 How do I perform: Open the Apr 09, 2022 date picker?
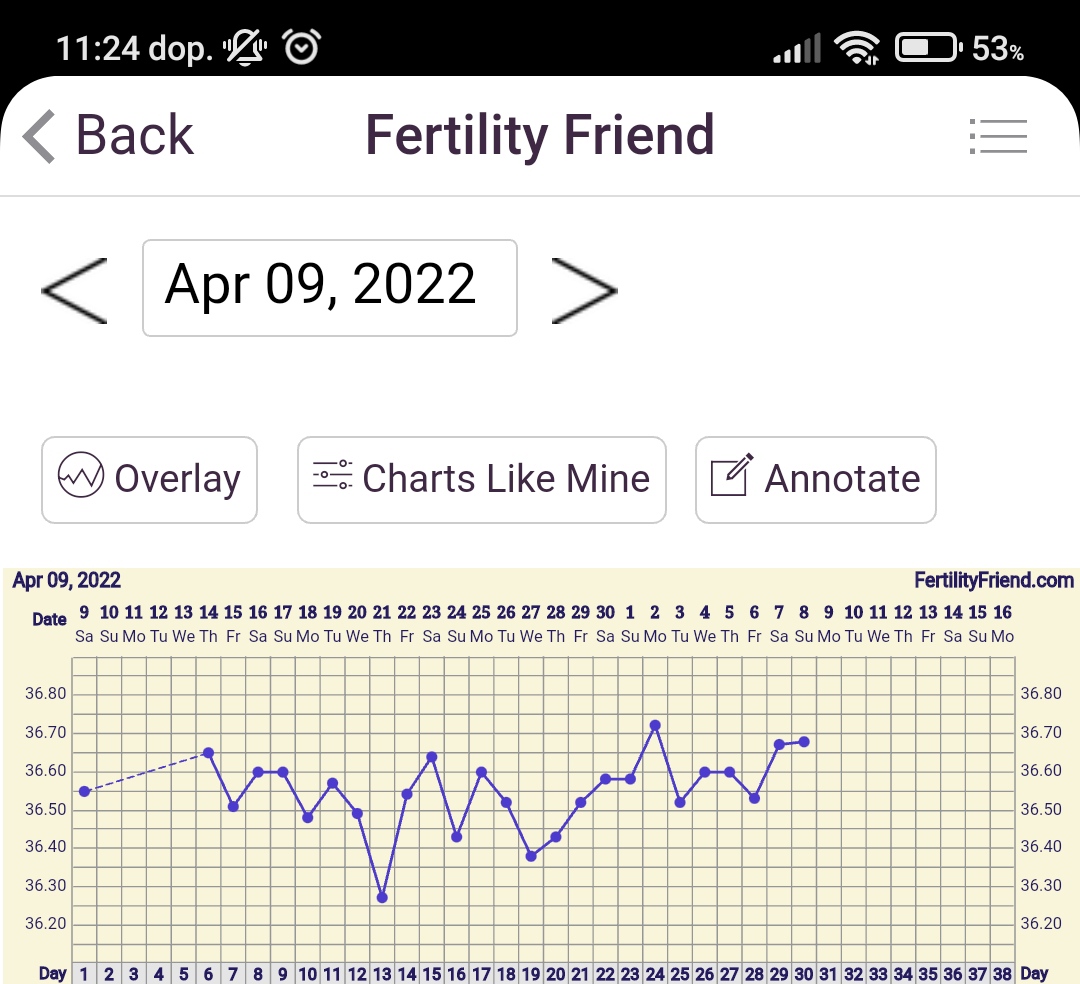pyautogui.click(x=330, y=287)
